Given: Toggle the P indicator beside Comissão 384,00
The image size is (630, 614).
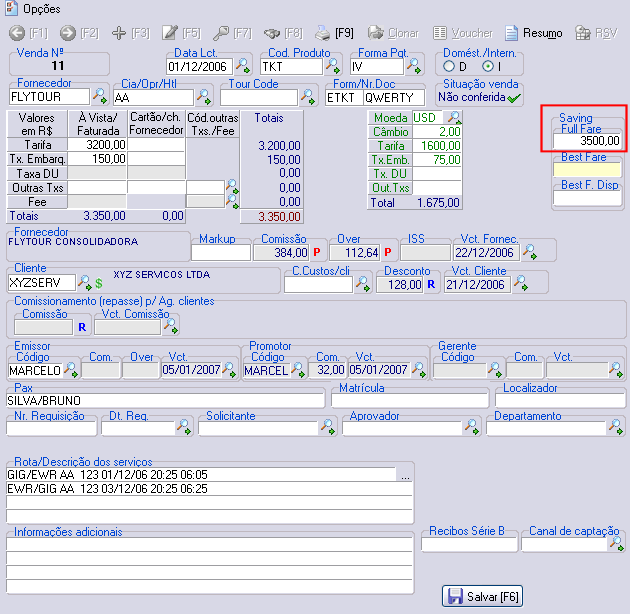Looking at the screenshot, I should pyautogui.click(x=317, y=252).
